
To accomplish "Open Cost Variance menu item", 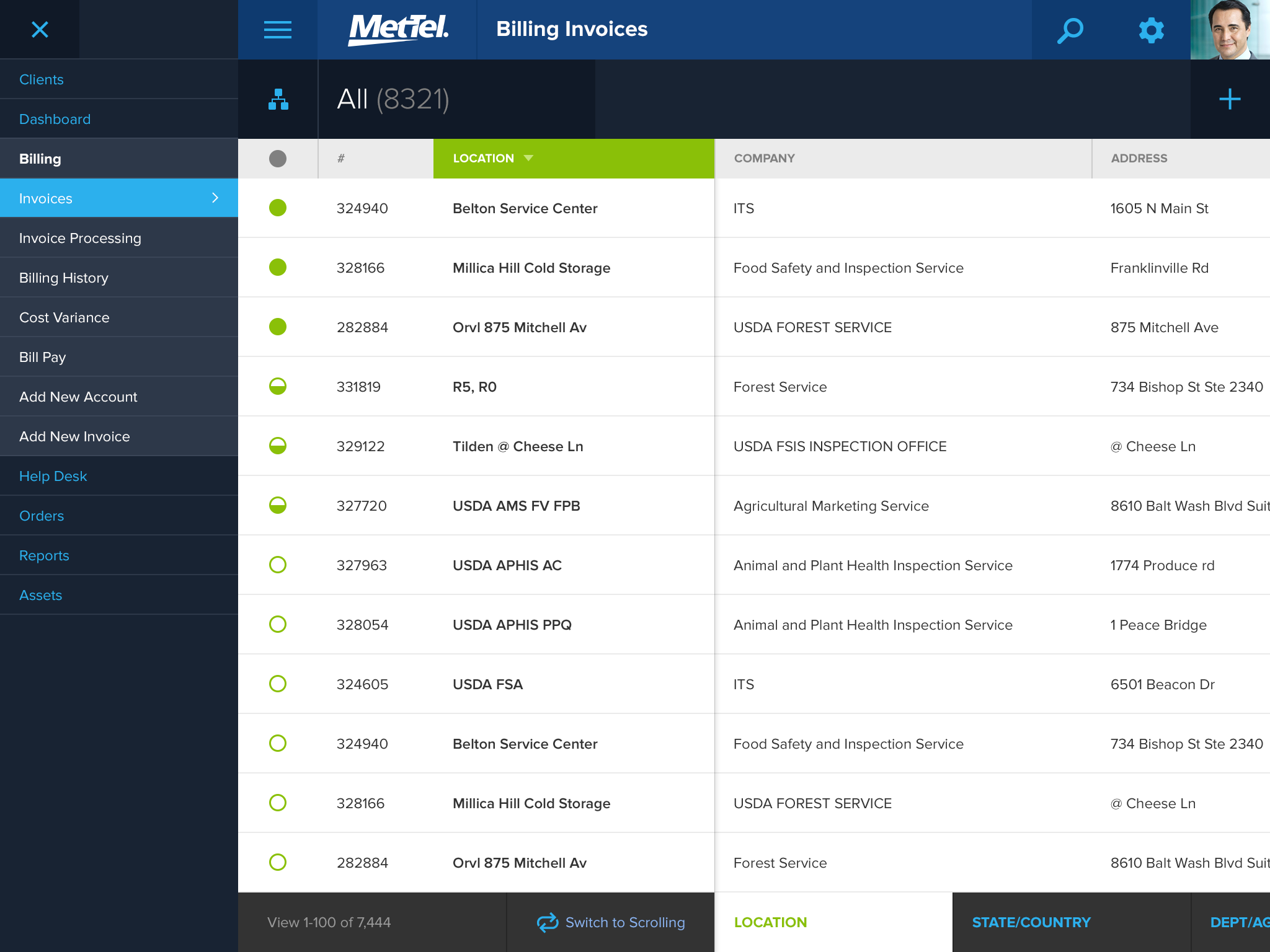I will (64, 317).
